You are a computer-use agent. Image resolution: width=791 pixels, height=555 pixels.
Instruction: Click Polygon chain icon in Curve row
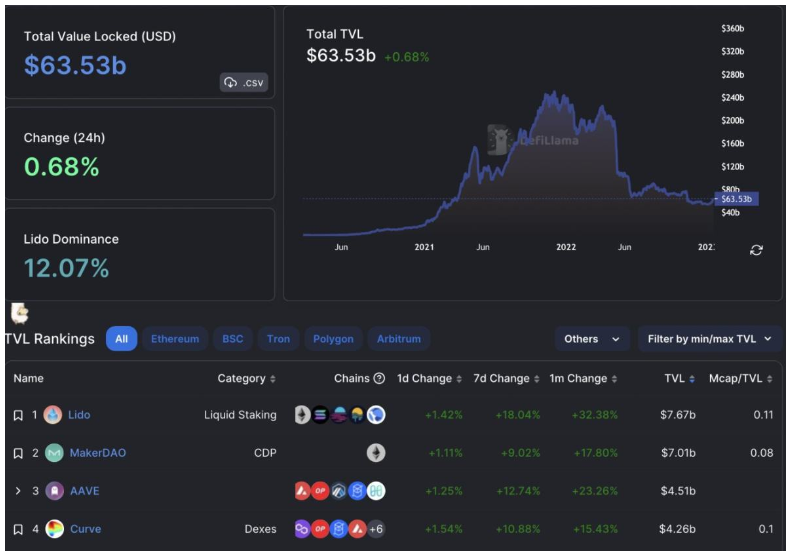point(302,529)
